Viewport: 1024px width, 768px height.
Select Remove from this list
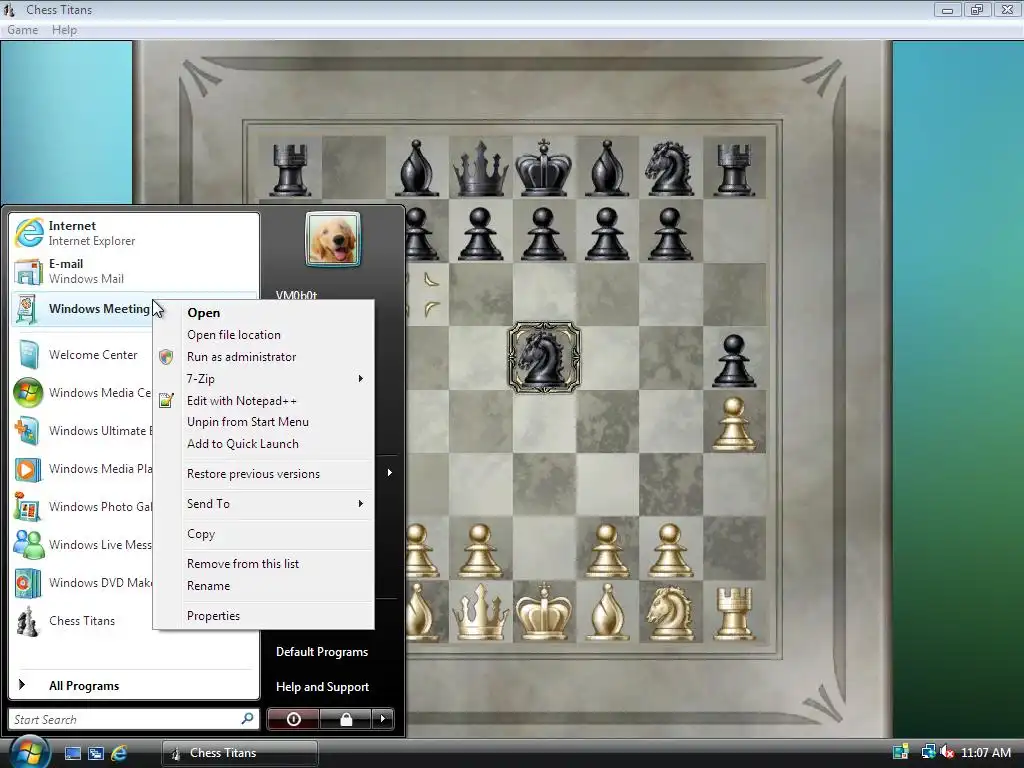264,564
